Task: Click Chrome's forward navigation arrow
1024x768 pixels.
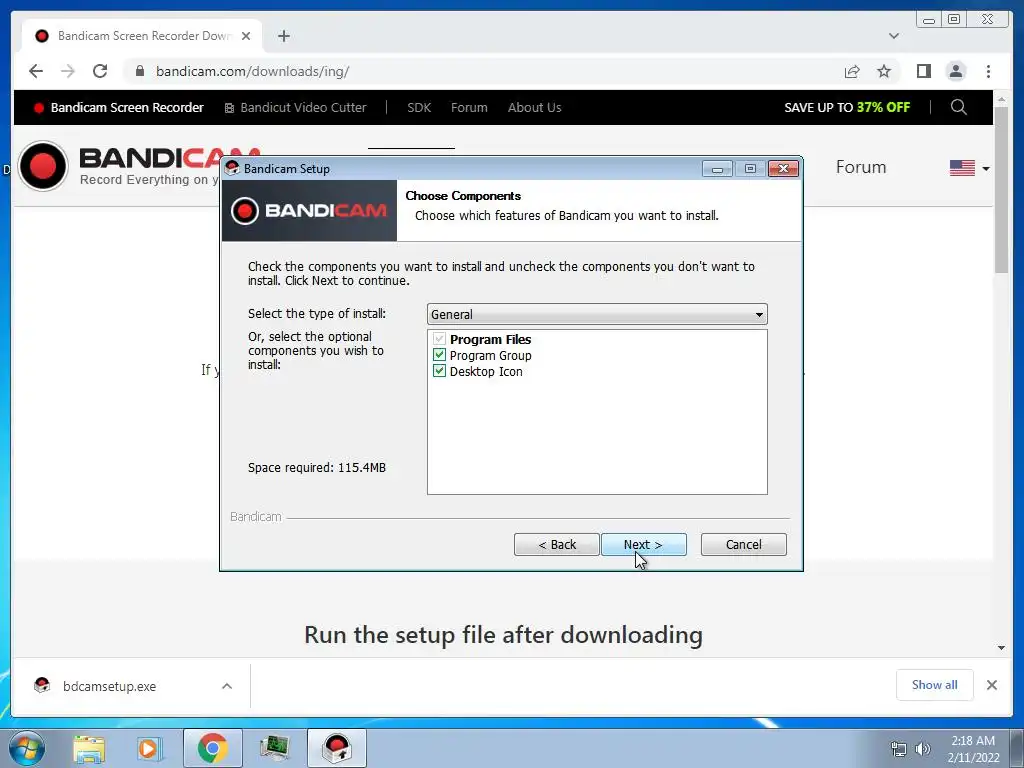Action: [x=68, y=71]
